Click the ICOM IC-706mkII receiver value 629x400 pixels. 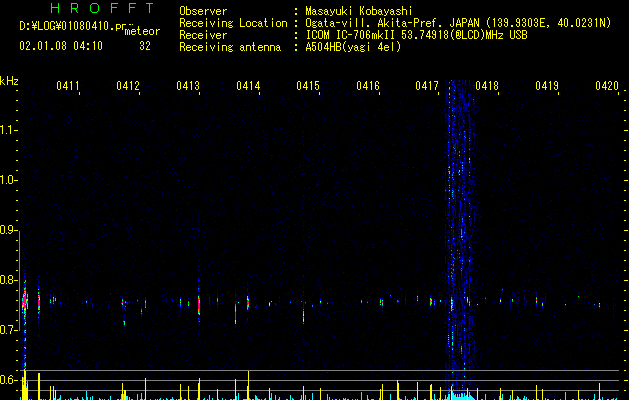click(416, 35)
